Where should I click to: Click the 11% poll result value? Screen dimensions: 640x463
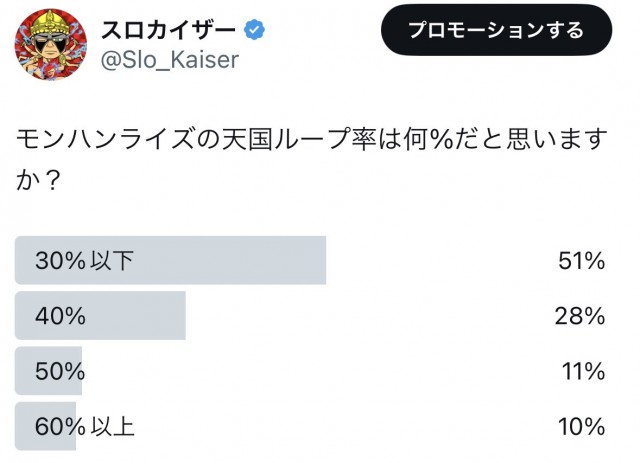(x=582, y=371)
